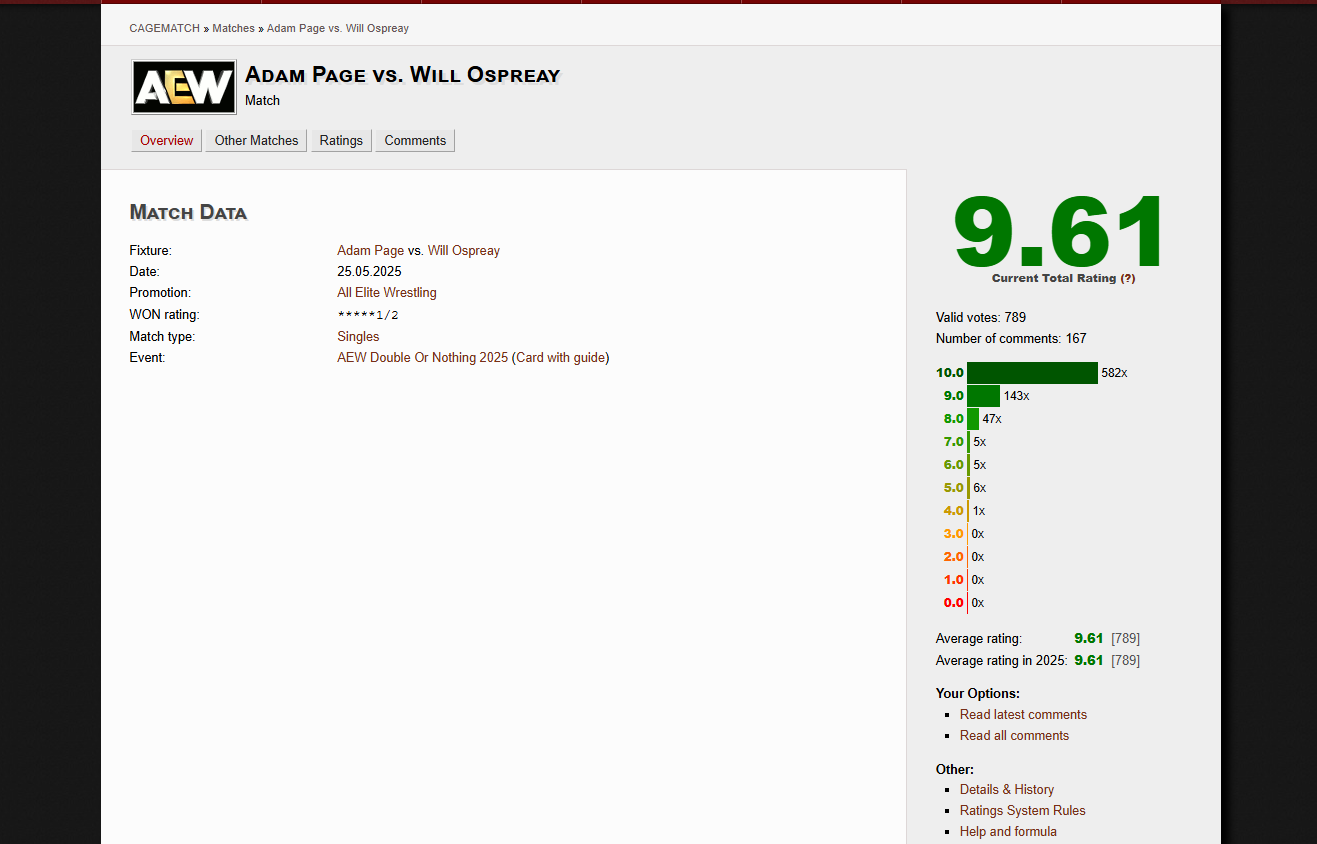Image resolution: width=1317 pixels, height=844 pixels.
Task: Go to CAGEMATCH home in breadcrumb
Action: coord(165,28)
